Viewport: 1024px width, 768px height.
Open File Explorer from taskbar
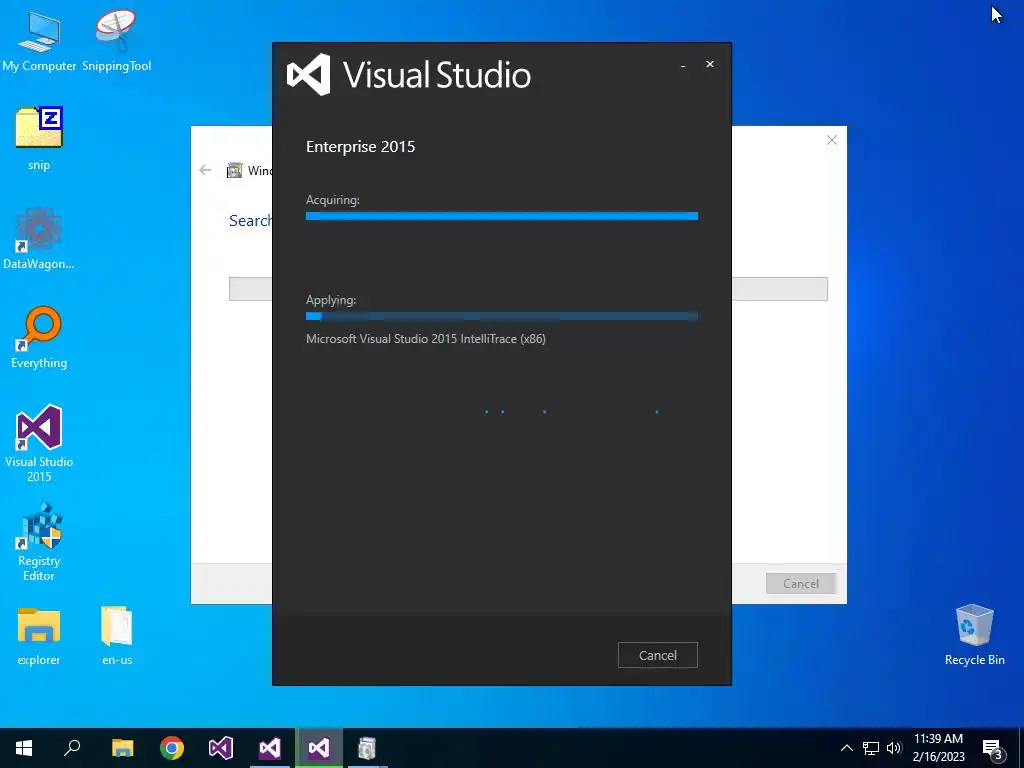[122, 748]
